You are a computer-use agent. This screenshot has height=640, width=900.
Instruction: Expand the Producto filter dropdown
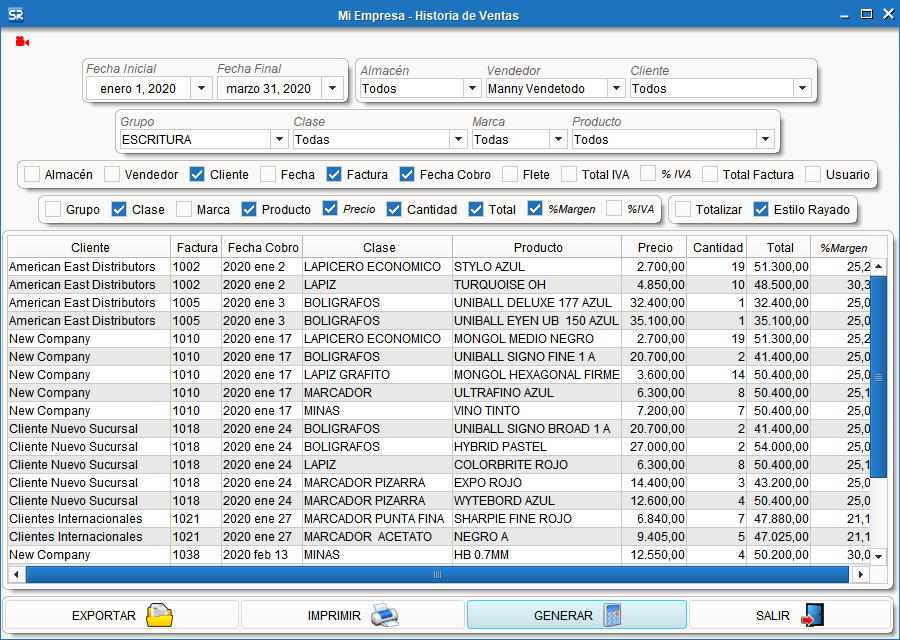(765, 139)
